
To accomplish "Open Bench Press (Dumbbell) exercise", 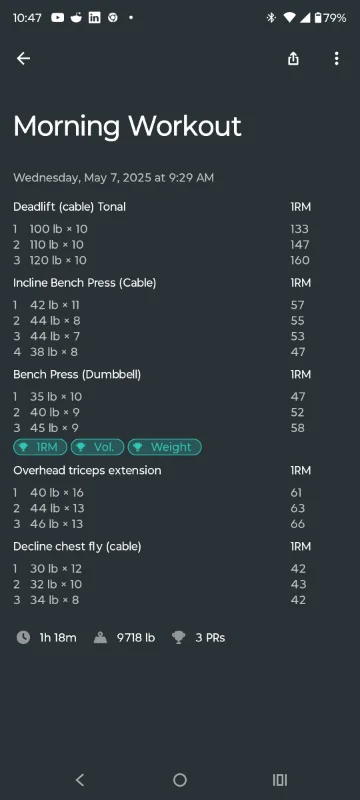I will coord(77,374).
